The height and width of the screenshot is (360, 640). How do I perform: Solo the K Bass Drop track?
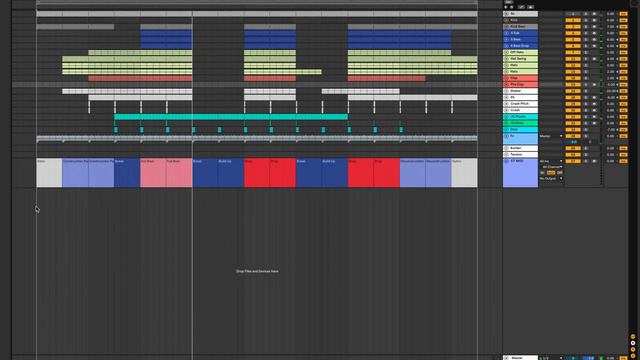click(586, 46)
